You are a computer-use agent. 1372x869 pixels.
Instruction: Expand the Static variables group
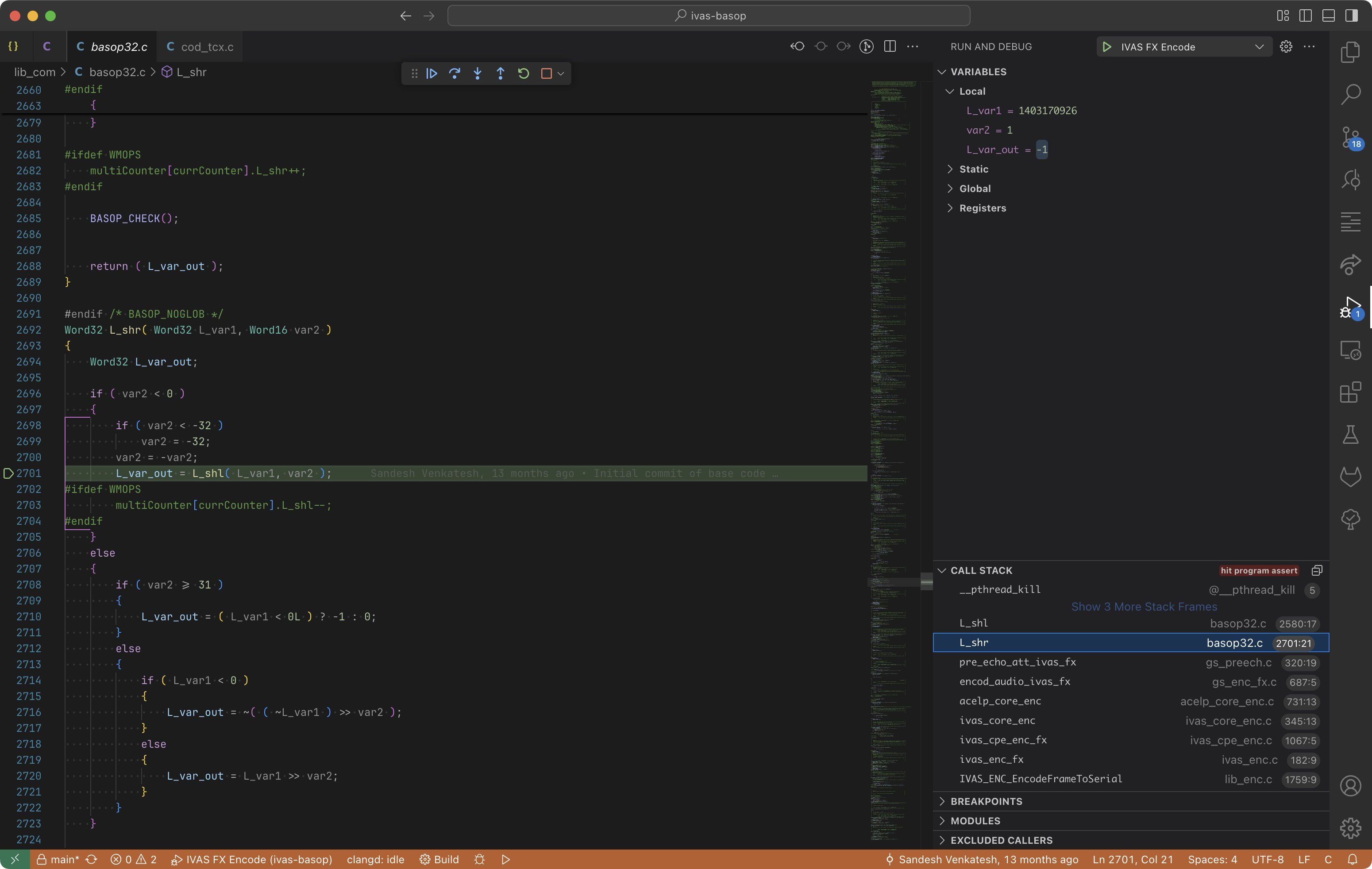coord(973,169)
